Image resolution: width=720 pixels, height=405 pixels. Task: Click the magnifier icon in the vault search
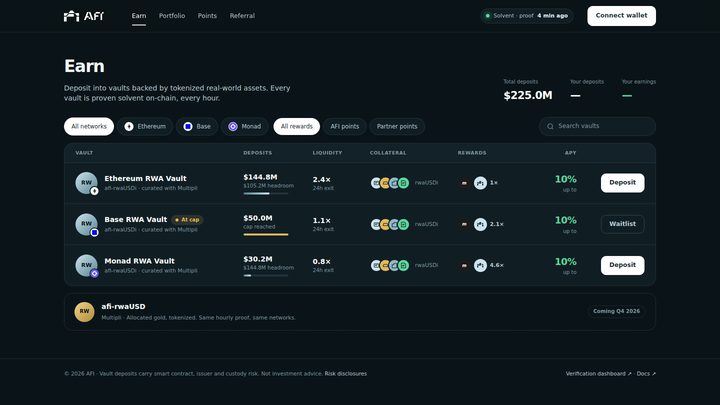tap(550, 126)
